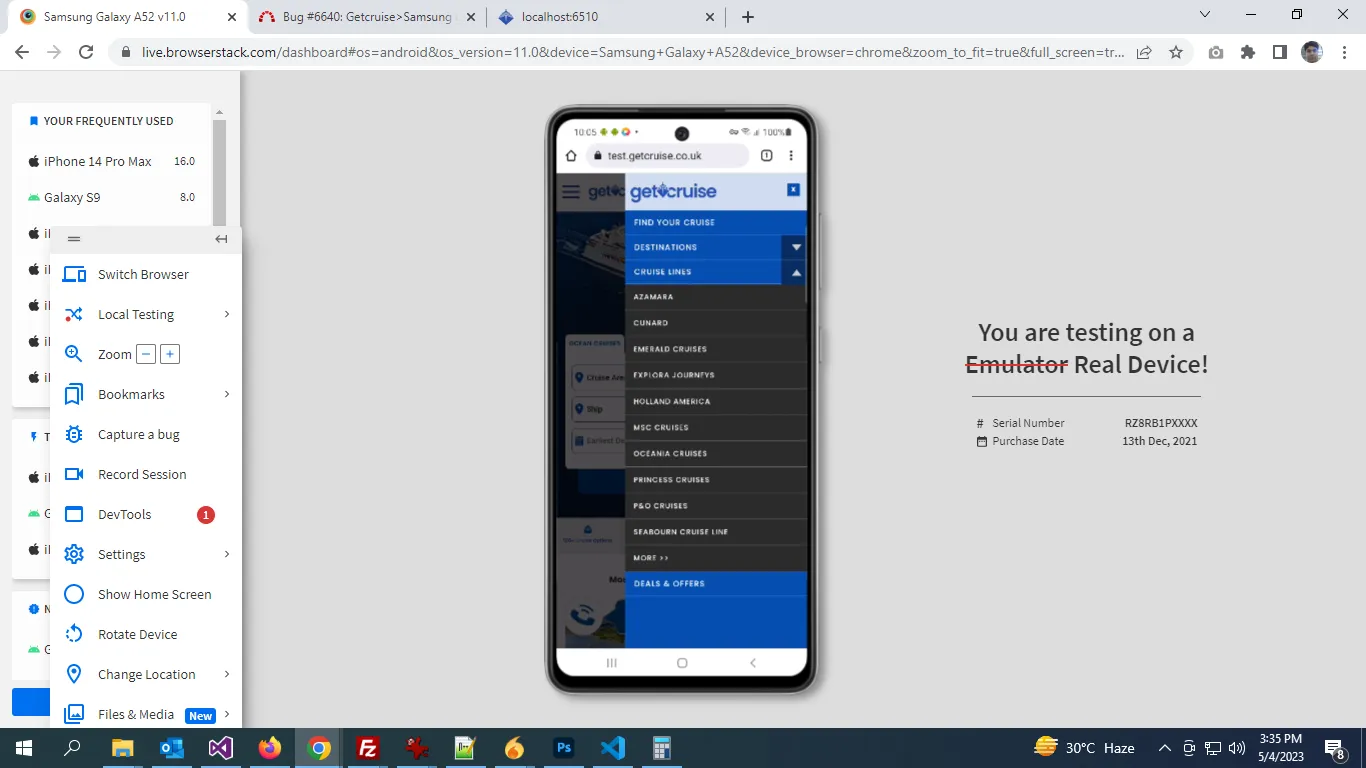The height and width of the screenshot is (768, 1366).
Task: Select Azamara cruise line
Action: (x=715, y=297)
